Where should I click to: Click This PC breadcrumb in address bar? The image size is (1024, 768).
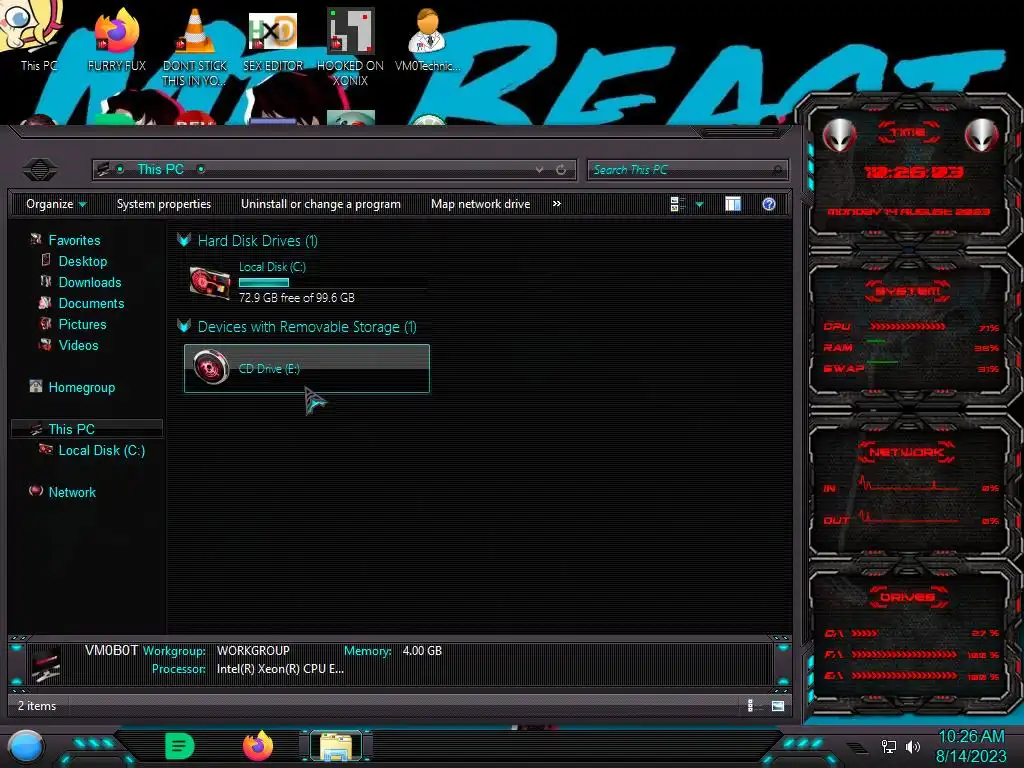coord(160,169)
